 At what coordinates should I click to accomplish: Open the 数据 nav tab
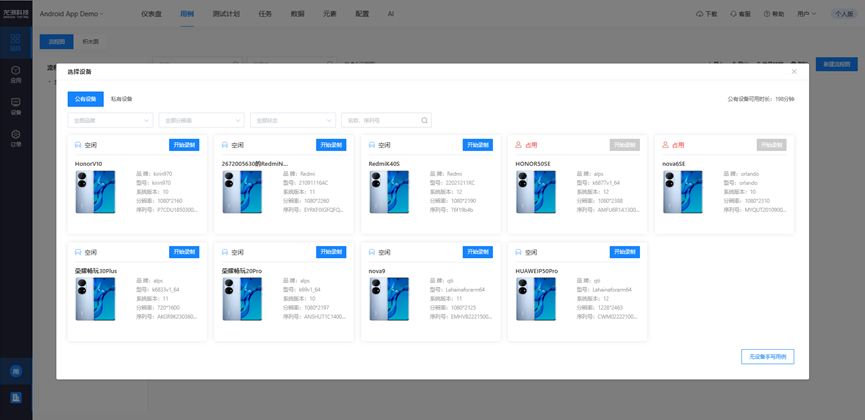click(297, 14)
